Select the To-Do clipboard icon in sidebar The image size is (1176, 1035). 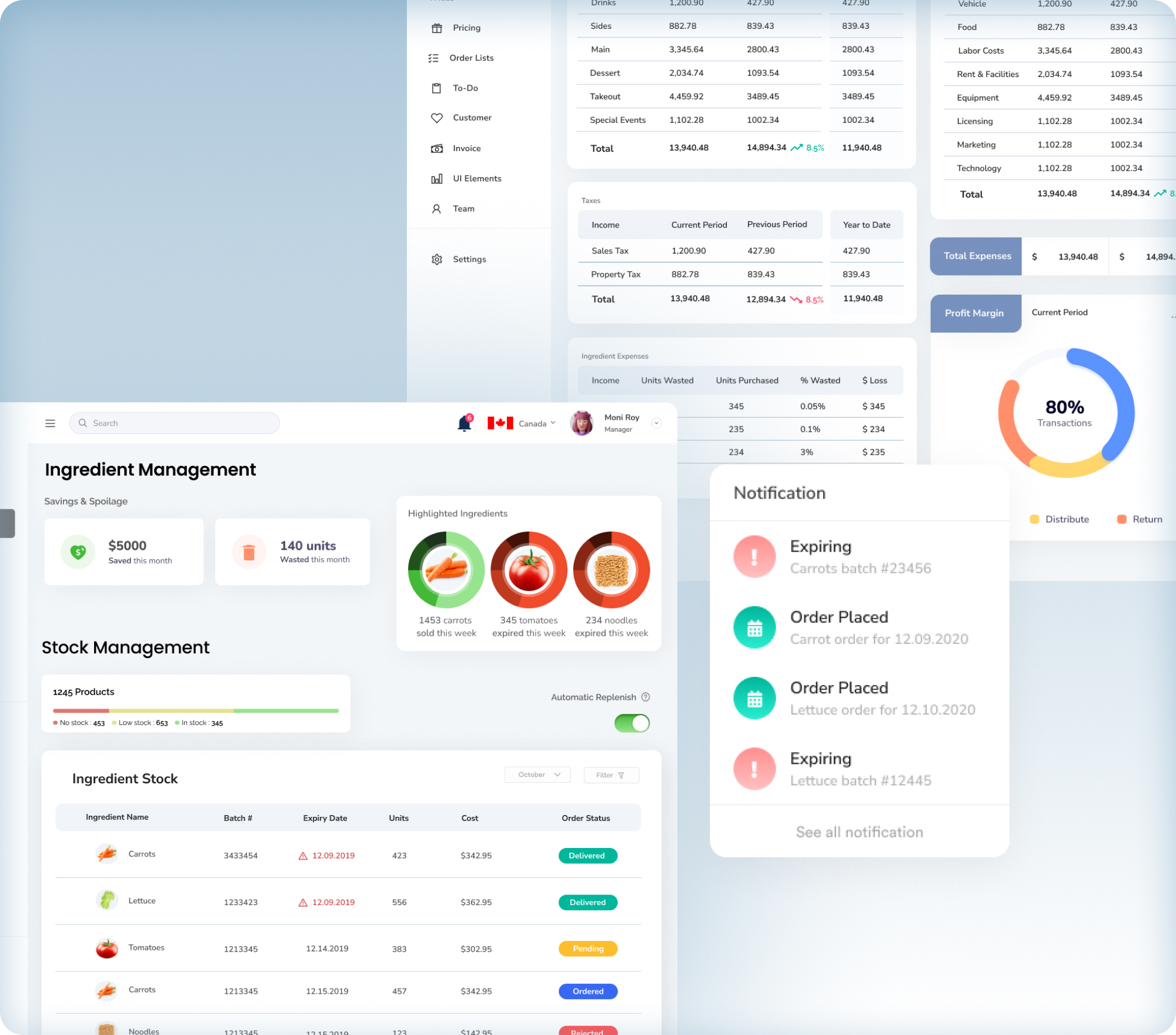pos(436,88)
